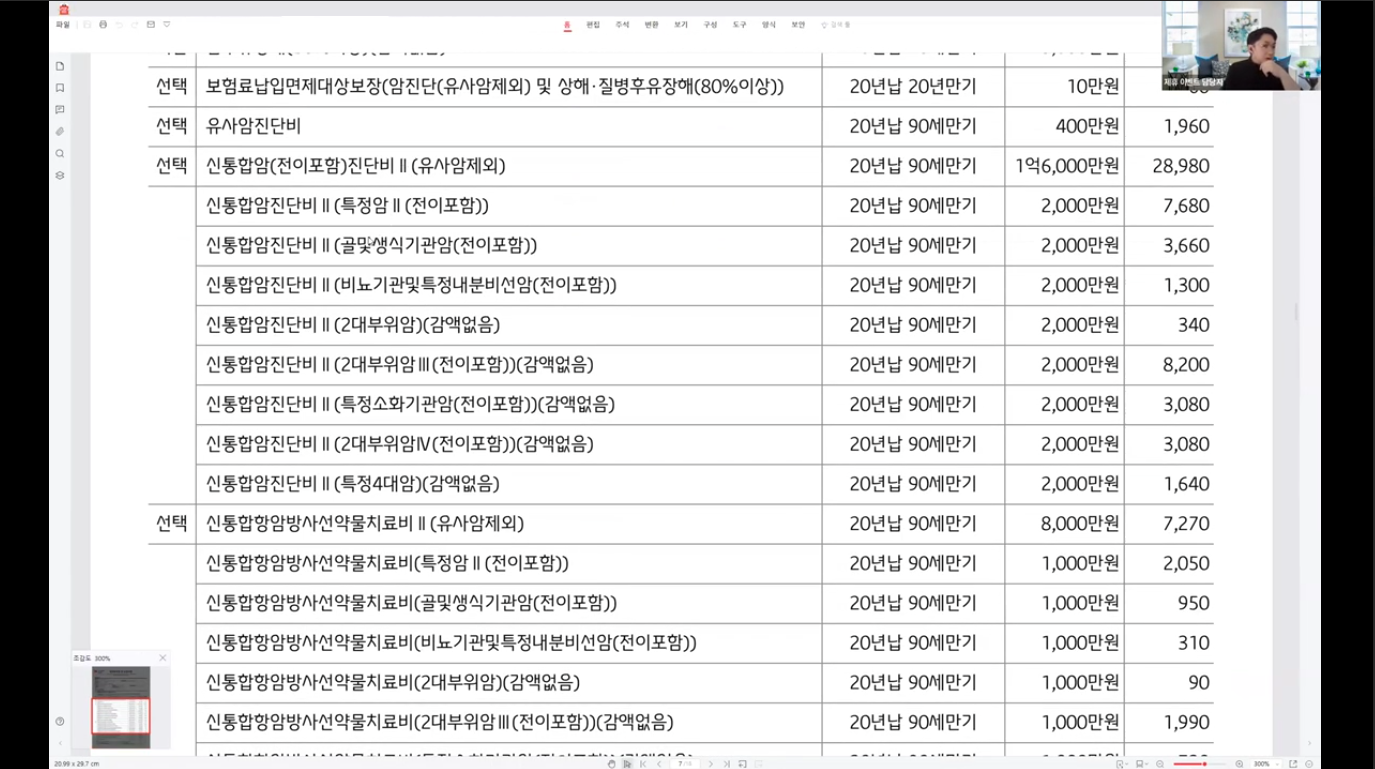Switch to the 변환 tab
The image size is (1375, 769).
[x=651, y=24]
